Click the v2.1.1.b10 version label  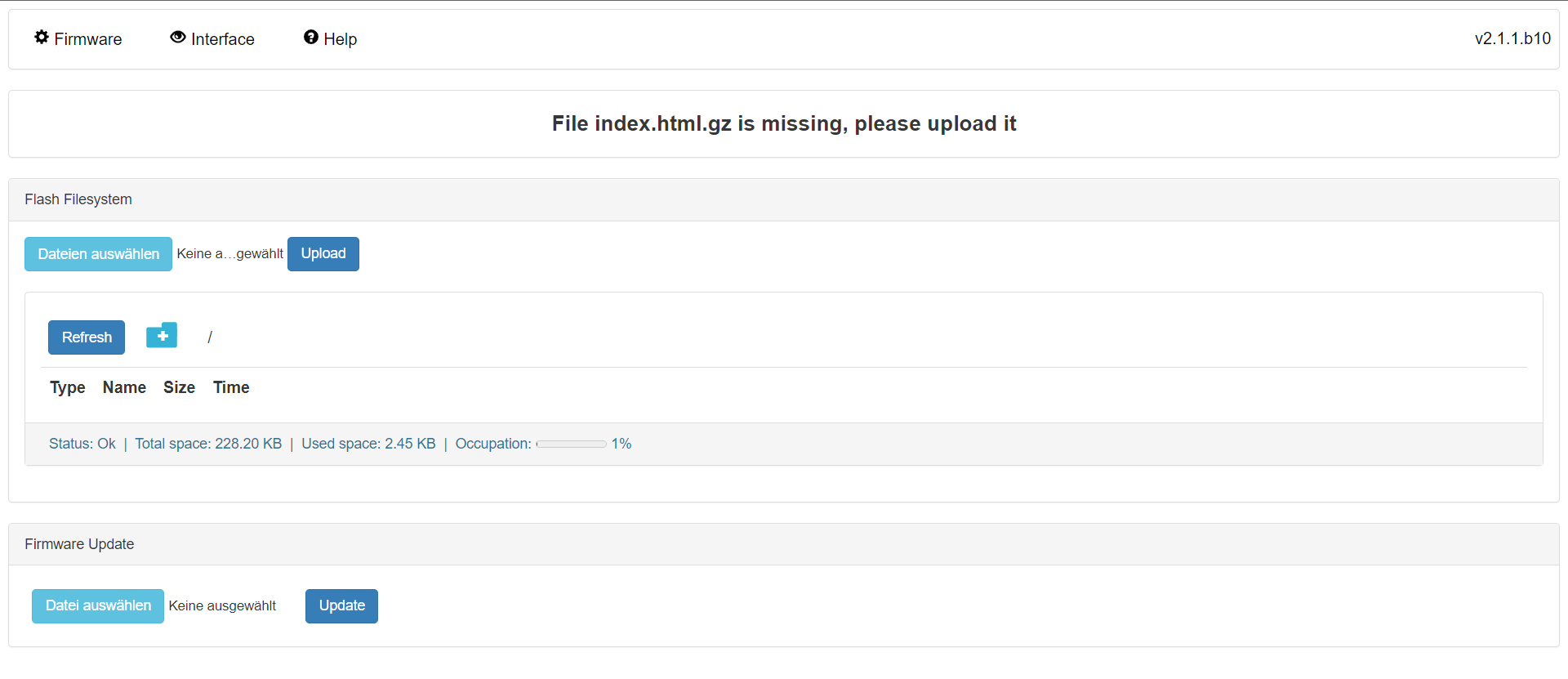pyautogui.click(x=1512, y=38)
